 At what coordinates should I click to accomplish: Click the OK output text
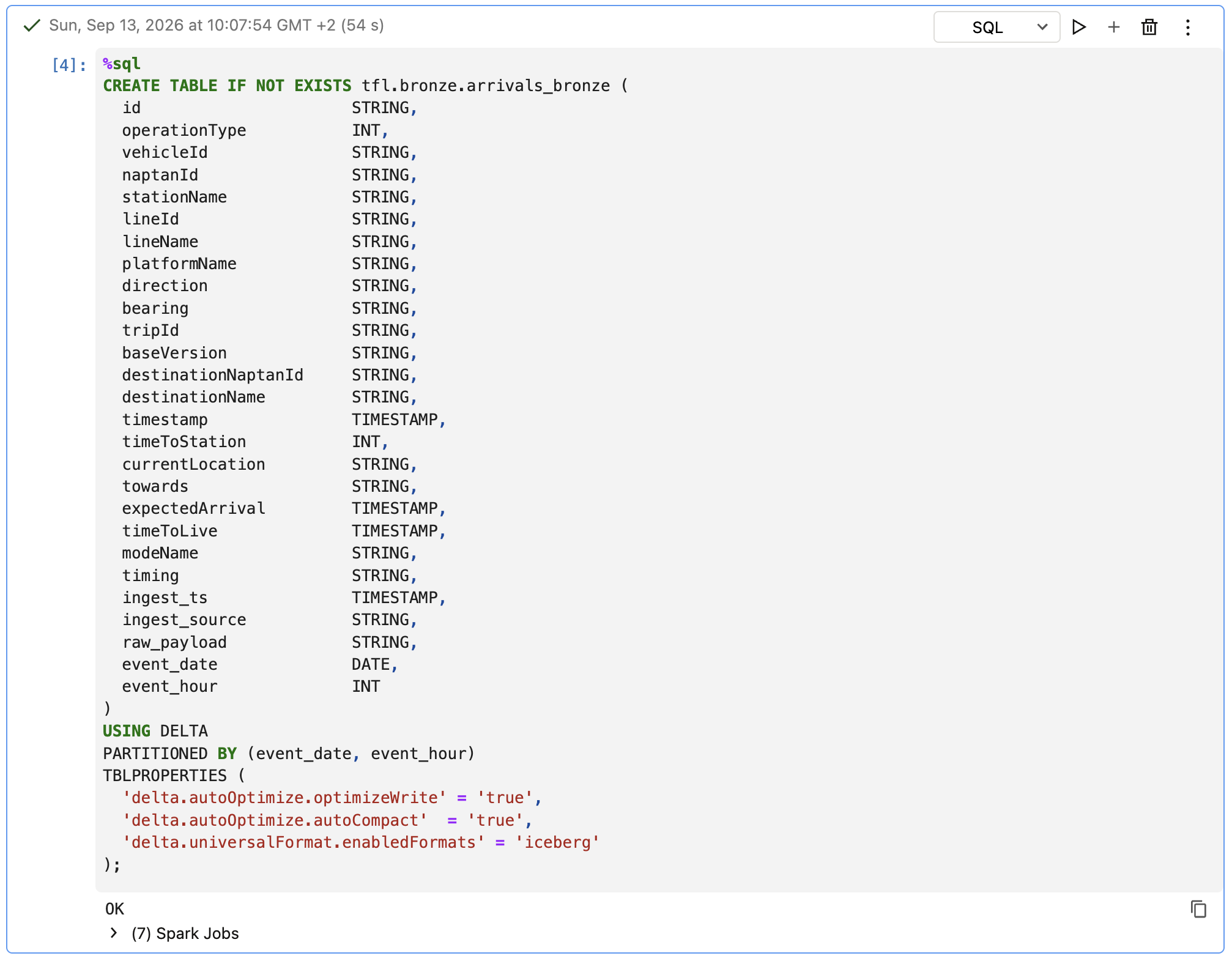pyautogui.click(x=114, y=909)
